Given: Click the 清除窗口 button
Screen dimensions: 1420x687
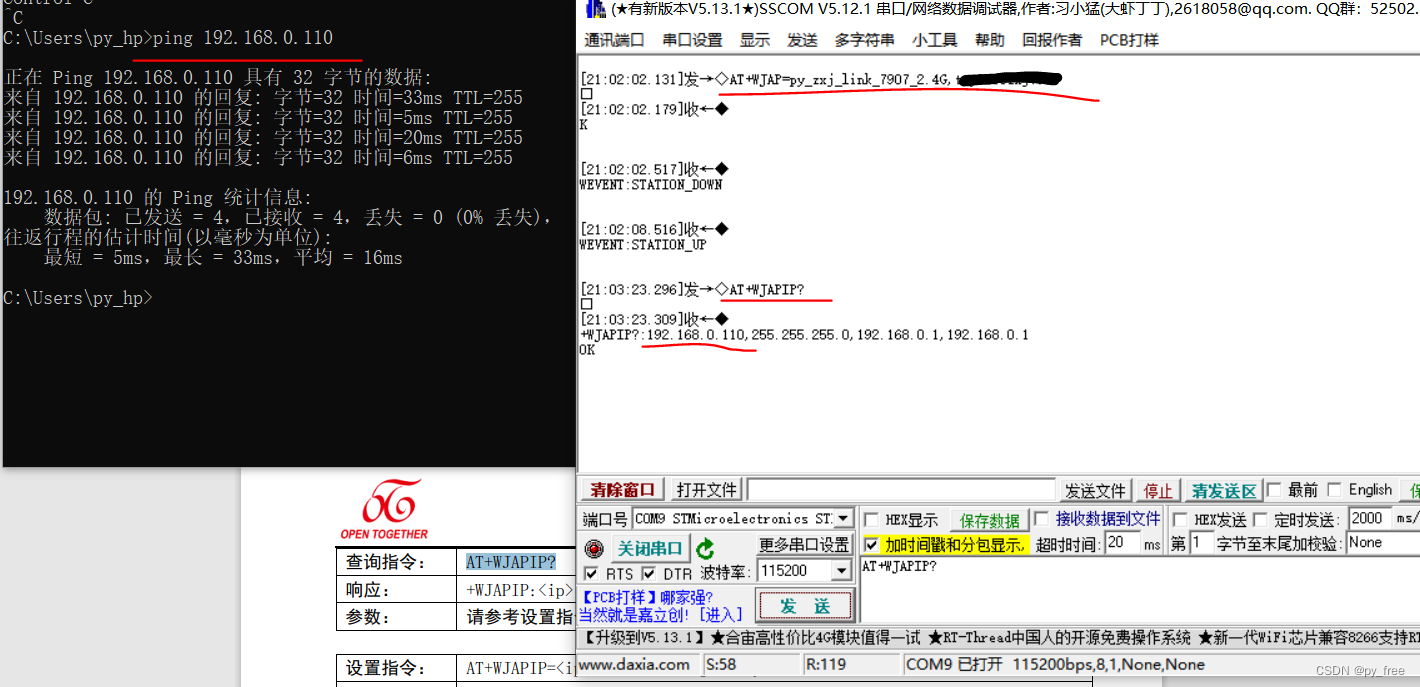Looking at the screenshot, I should (622, 490).
